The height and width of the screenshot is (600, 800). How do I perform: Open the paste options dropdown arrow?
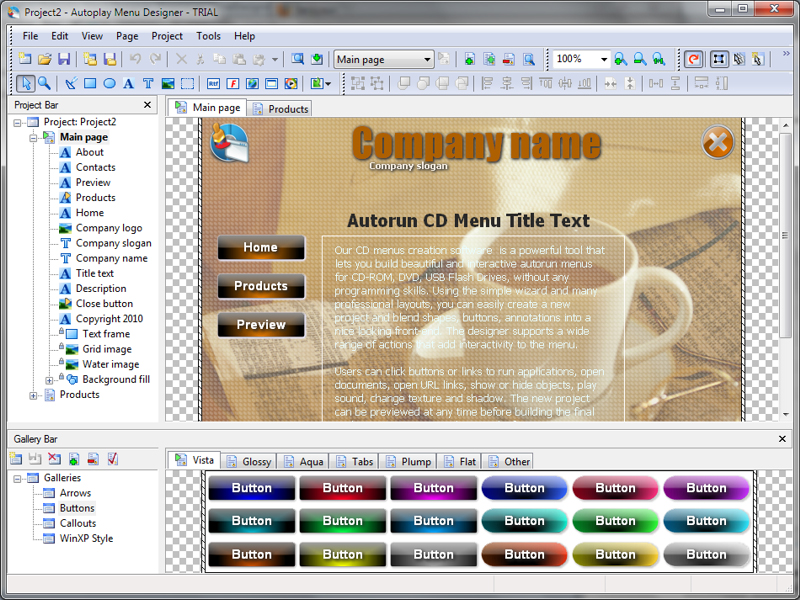pos(274,59)
